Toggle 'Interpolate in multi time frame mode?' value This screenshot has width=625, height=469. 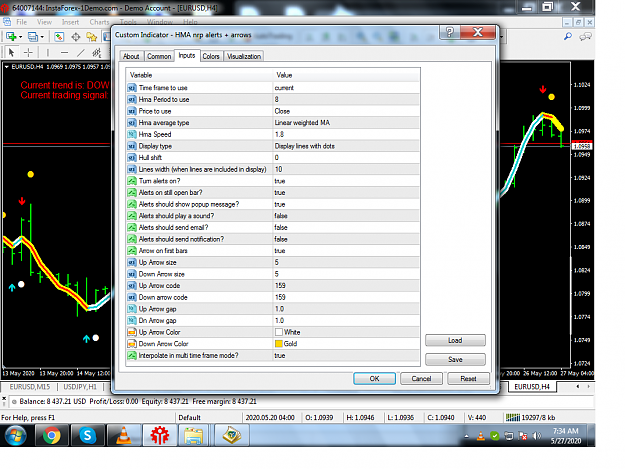tap(346, 355)
